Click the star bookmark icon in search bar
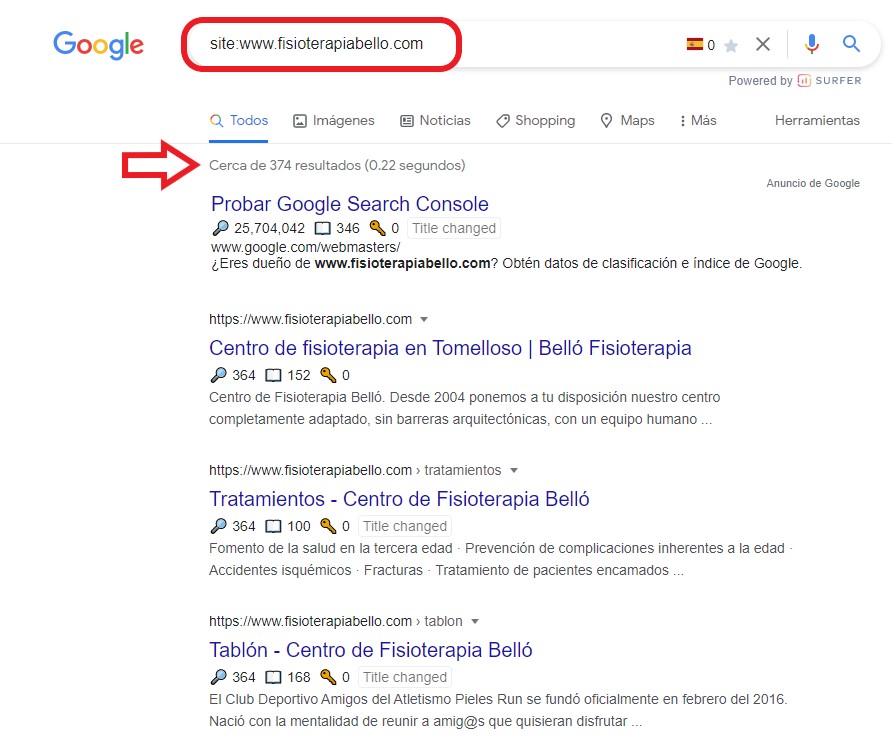This screenshot has width=892, height=743. tap(731, 45)
